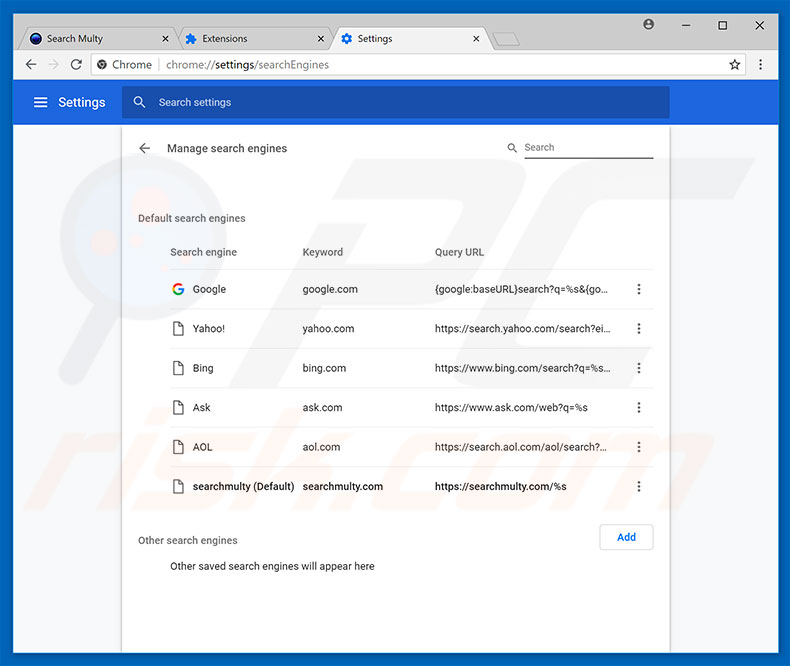This screenshot has height=666, width=790.
Task: Click the ask.com keyword
Action: [322, 408]
